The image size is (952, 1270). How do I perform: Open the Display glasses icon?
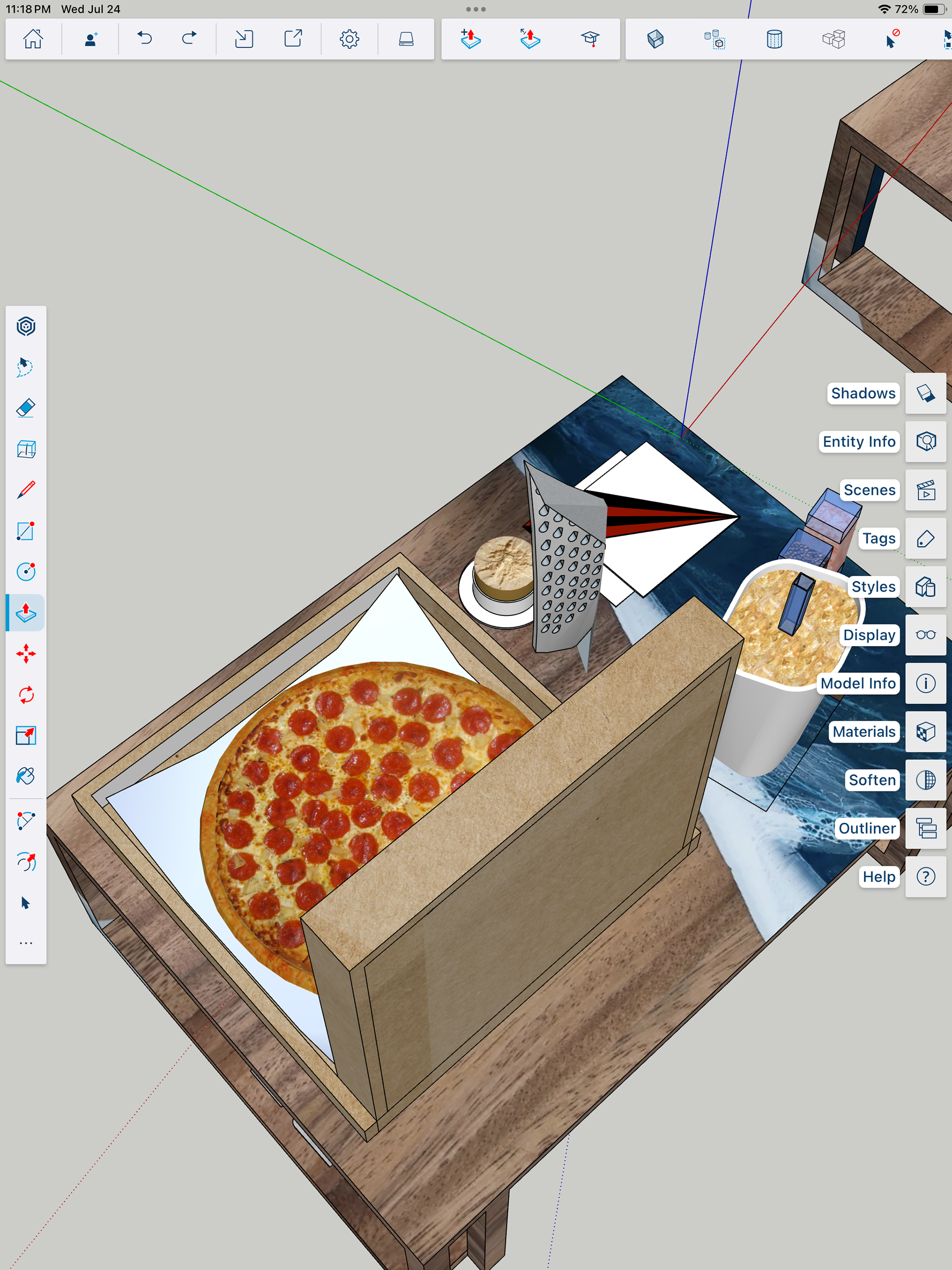click(x=926, y=635)
